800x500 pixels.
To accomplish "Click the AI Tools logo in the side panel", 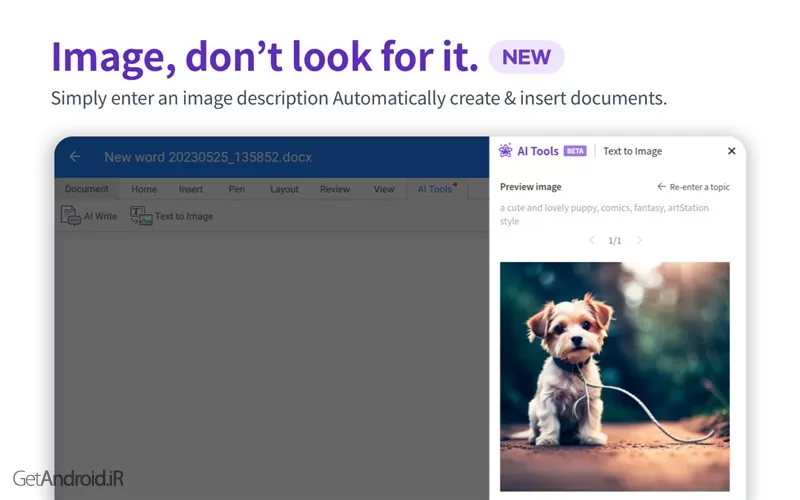I will [x=506, y=151].
